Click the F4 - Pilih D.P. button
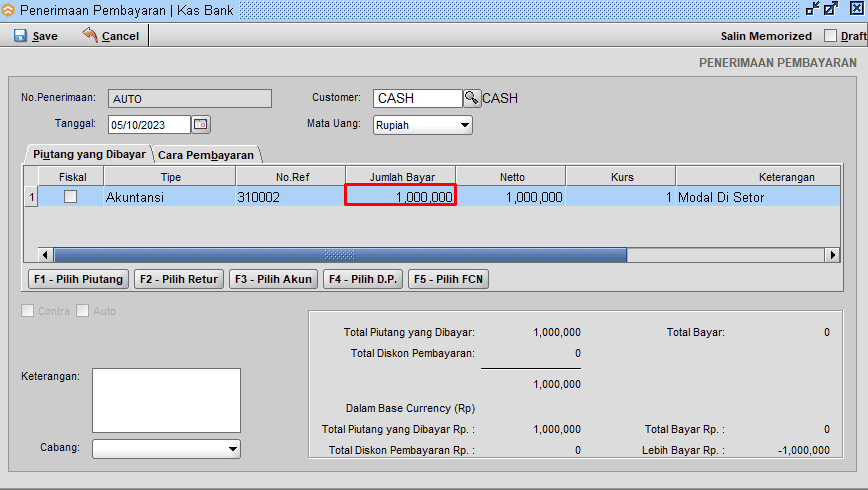868x490 pixels. pyautogui.click(x=363, y=279)
